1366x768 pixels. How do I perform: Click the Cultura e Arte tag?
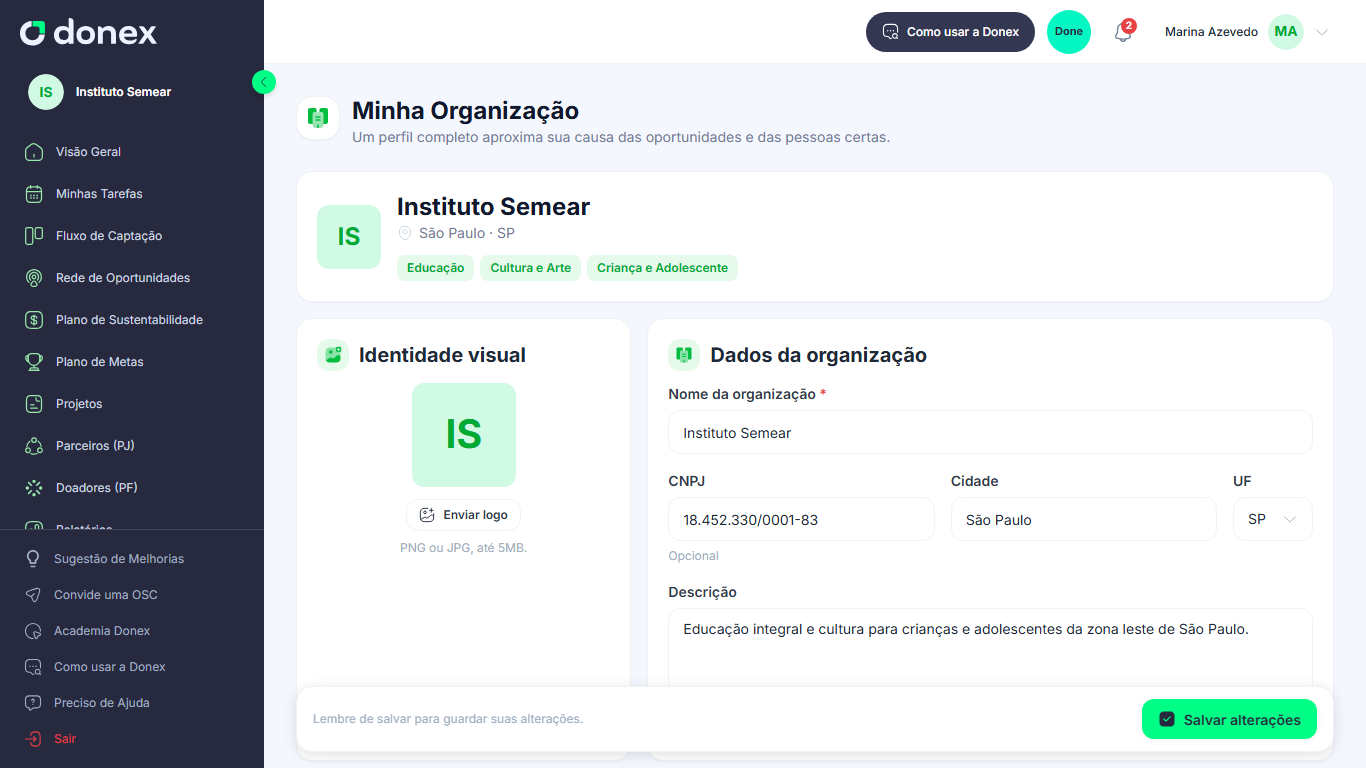[531, 268]
